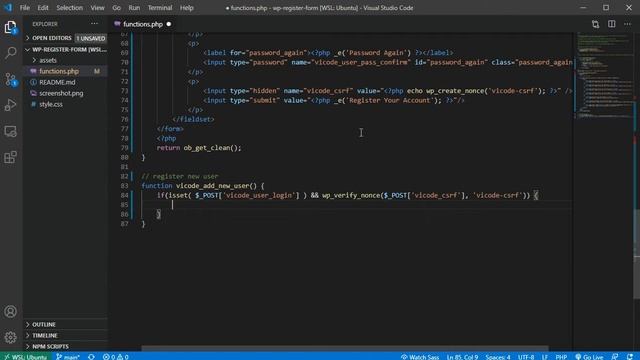
Task: Click the Synchronize Changes icon in status bar
Action: (x=91, y=357)
